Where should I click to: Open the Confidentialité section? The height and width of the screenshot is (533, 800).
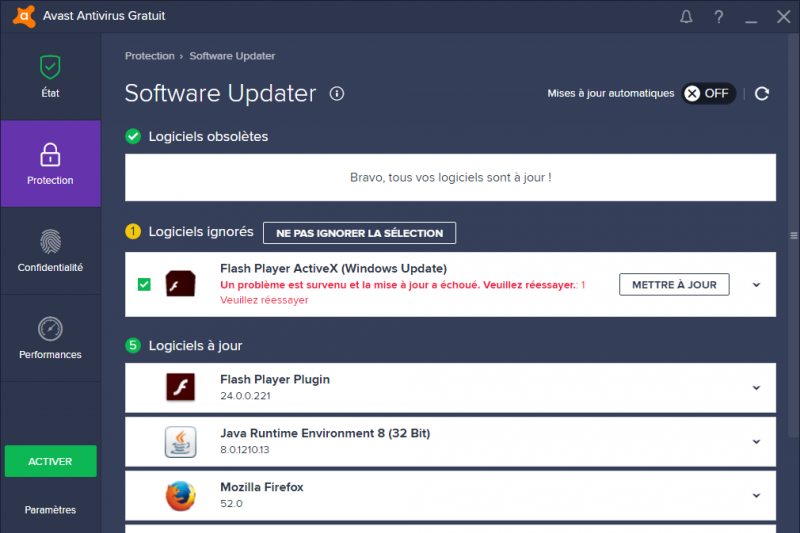click(x=51, y=251)
